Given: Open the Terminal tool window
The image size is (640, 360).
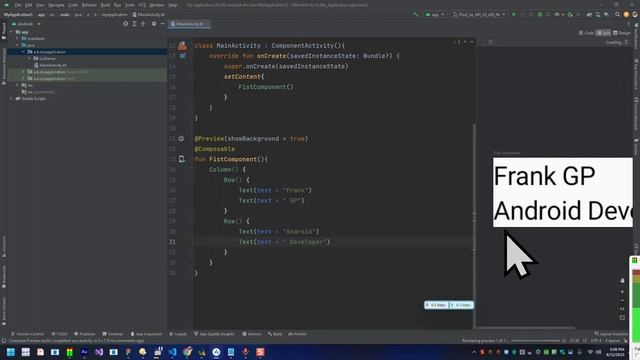Looking at the screenshot, I should [x=113, y=334].
